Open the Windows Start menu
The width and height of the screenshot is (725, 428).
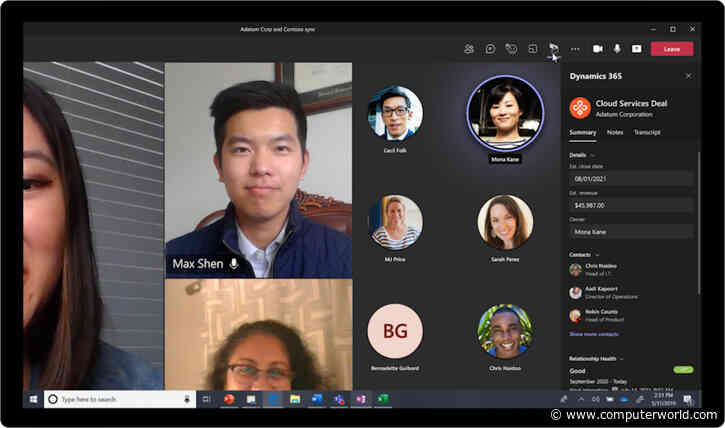click(33, 399)
